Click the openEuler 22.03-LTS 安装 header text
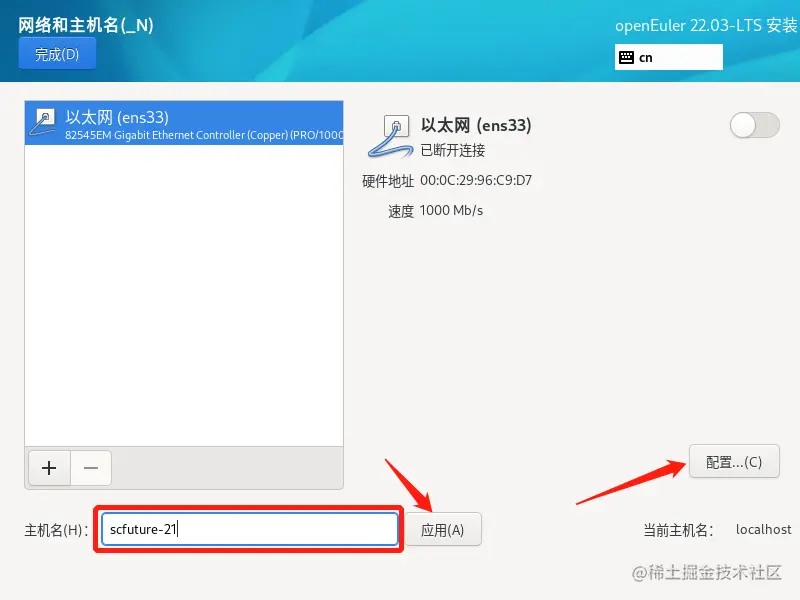The height and width of the screenshot is (600, 800). (x=706, y=25)
